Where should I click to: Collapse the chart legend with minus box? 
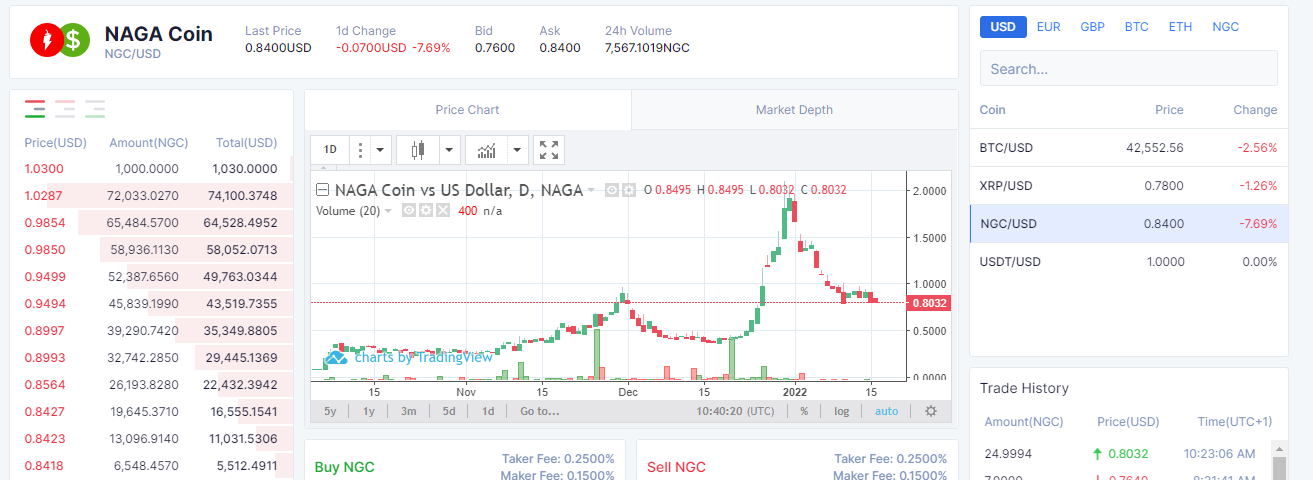pyautogui.click(x=323, y=190)
